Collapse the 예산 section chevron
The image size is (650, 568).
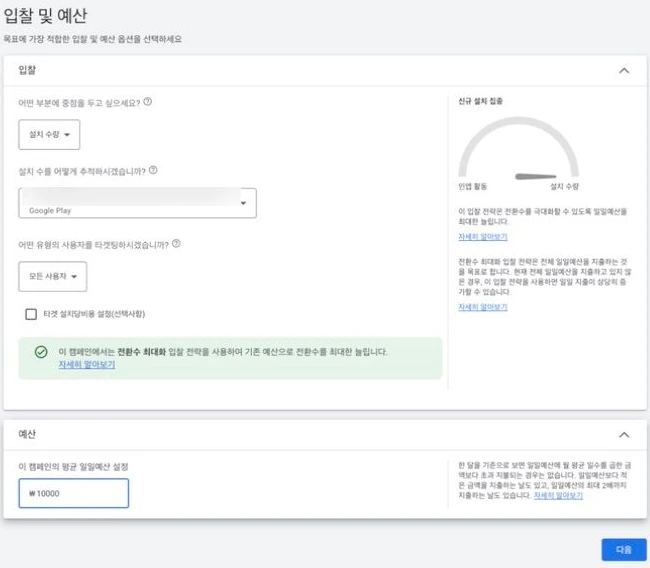(x=624, y=434)
